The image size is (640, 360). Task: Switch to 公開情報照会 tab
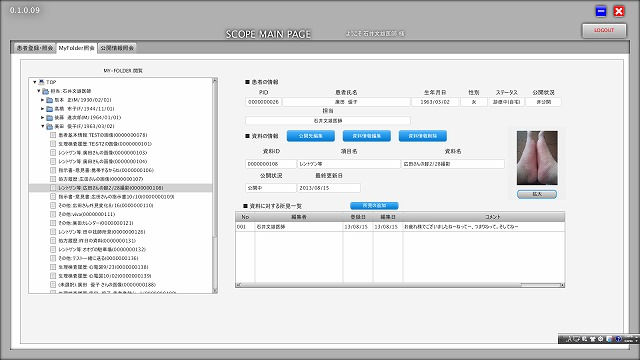(117, 48)
